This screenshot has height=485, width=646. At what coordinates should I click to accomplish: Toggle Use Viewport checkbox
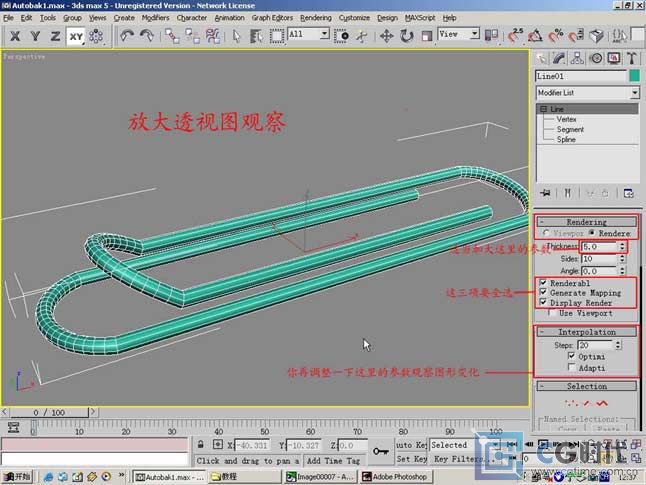pos(552,313)
